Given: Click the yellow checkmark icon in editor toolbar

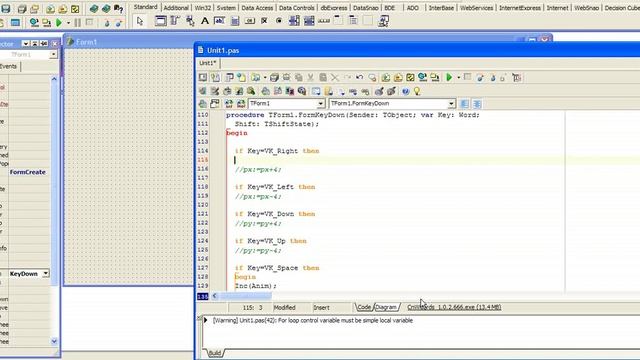Looking at the screenshot, I should click(410, 78).
